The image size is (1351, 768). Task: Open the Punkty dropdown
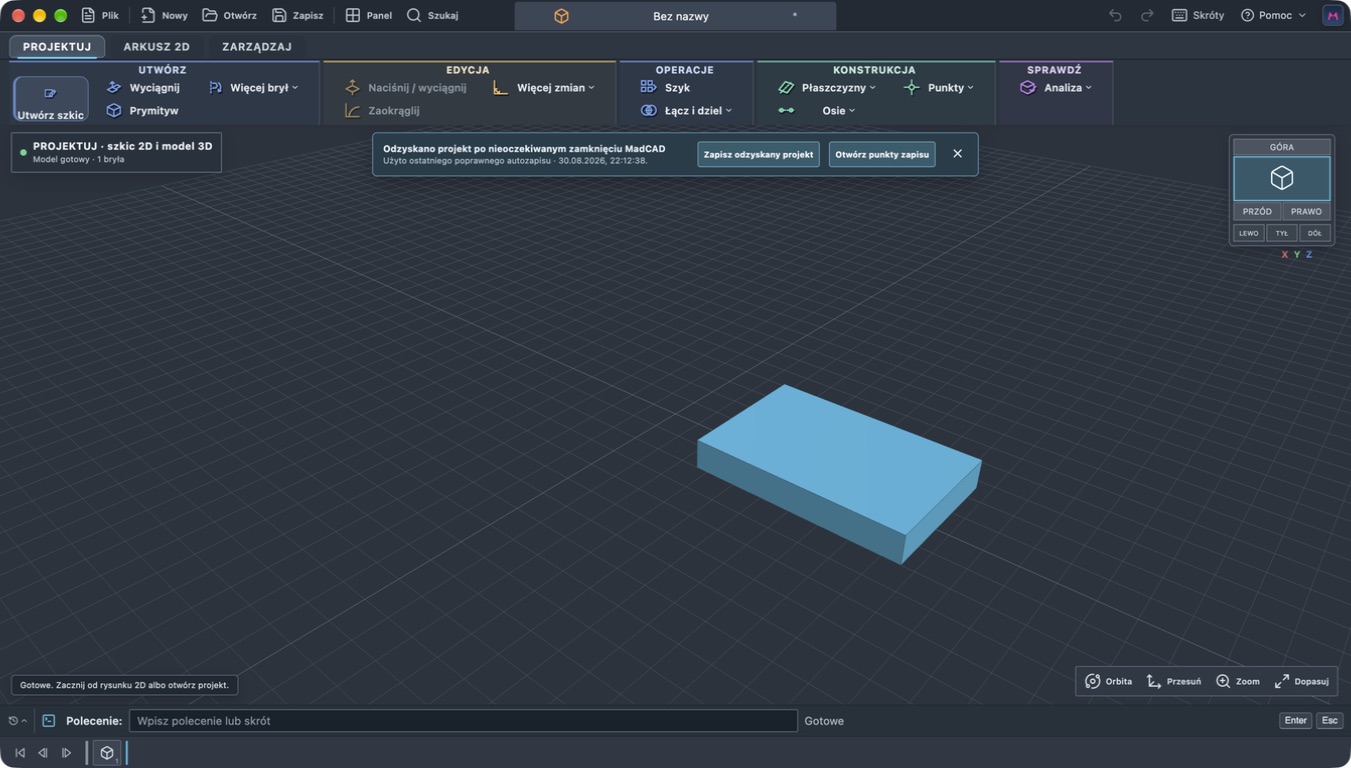point(938,88)
